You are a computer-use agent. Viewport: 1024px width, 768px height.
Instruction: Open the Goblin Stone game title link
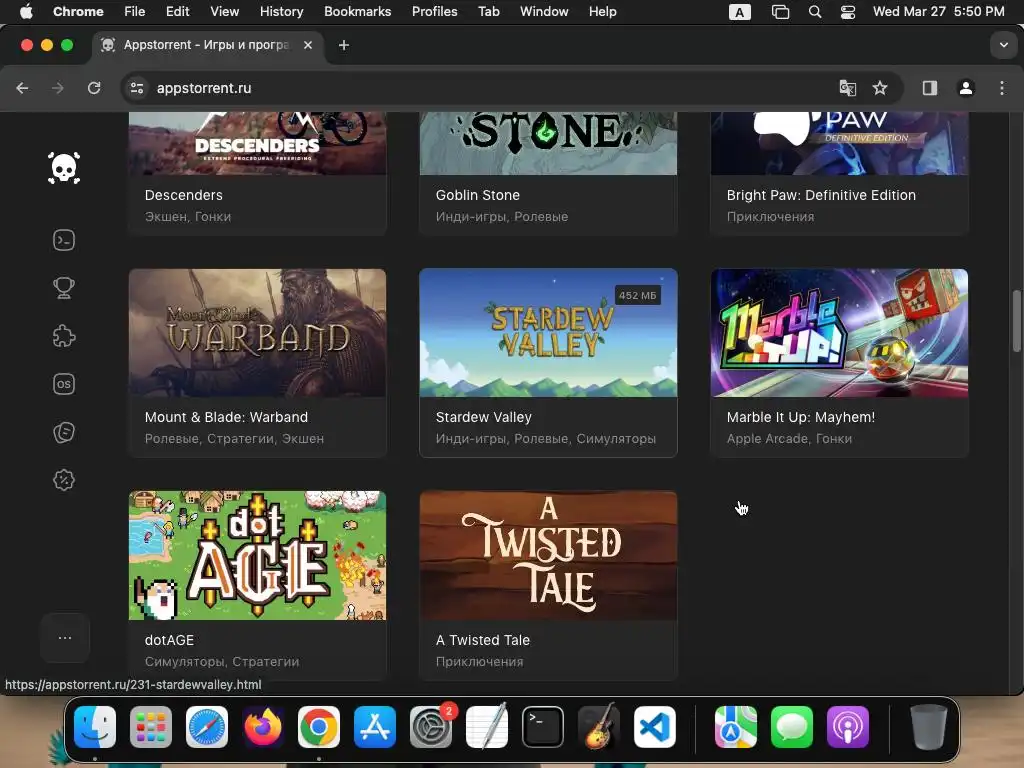(x=478, y=195)
